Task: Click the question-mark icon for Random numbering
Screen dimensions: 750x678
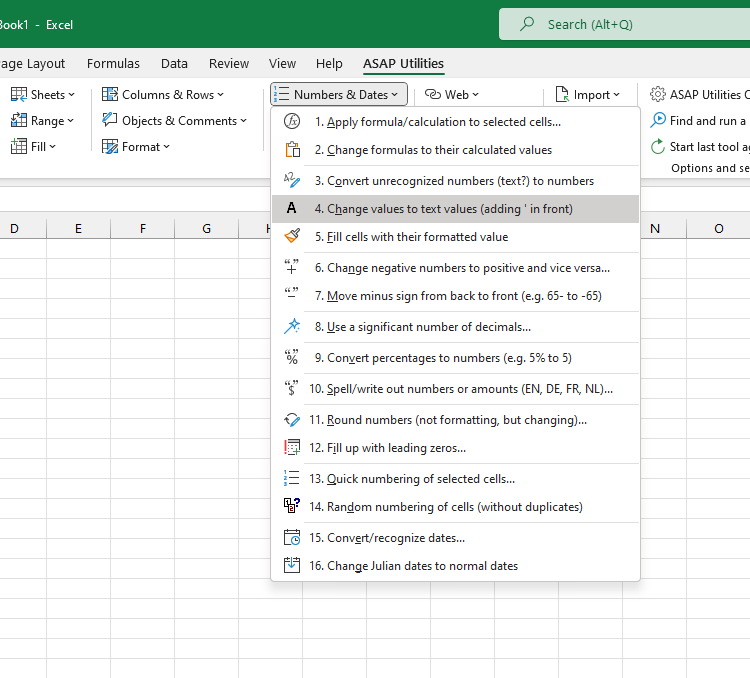Action: click(292, 506)
